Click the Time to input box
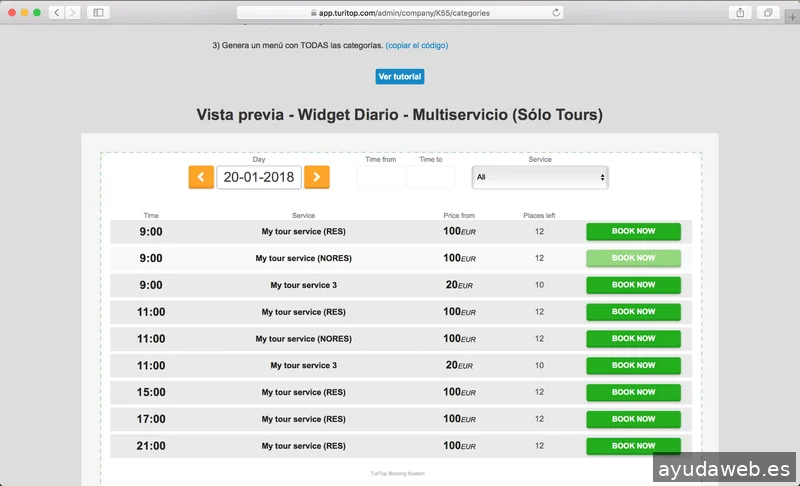The width and height of the screenshot is (800, 486). click(431, 177)
